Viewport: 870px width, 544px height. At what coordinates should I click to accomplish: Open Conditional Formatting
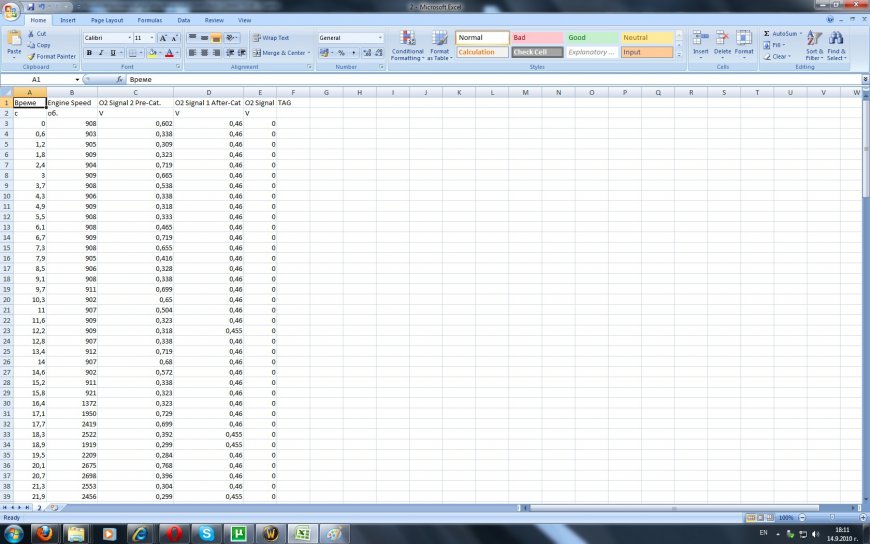(407, 46)
